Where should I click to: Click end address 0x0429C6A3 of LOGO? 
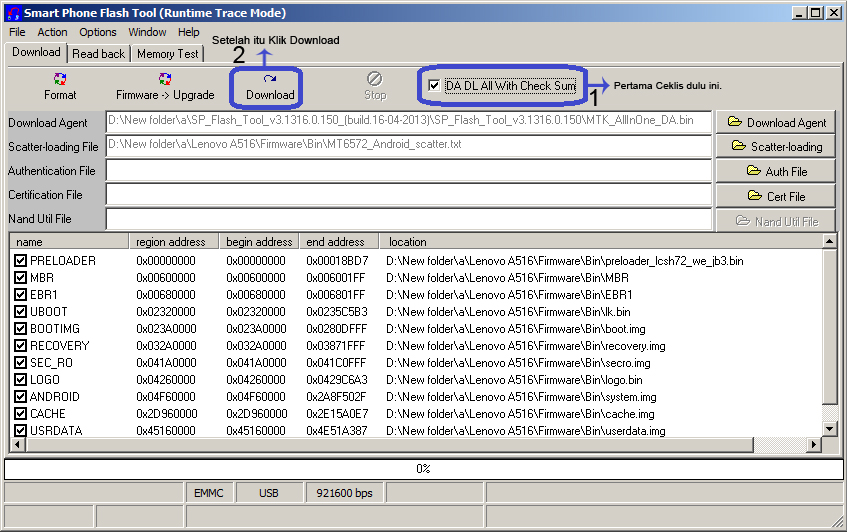(337, 380)
